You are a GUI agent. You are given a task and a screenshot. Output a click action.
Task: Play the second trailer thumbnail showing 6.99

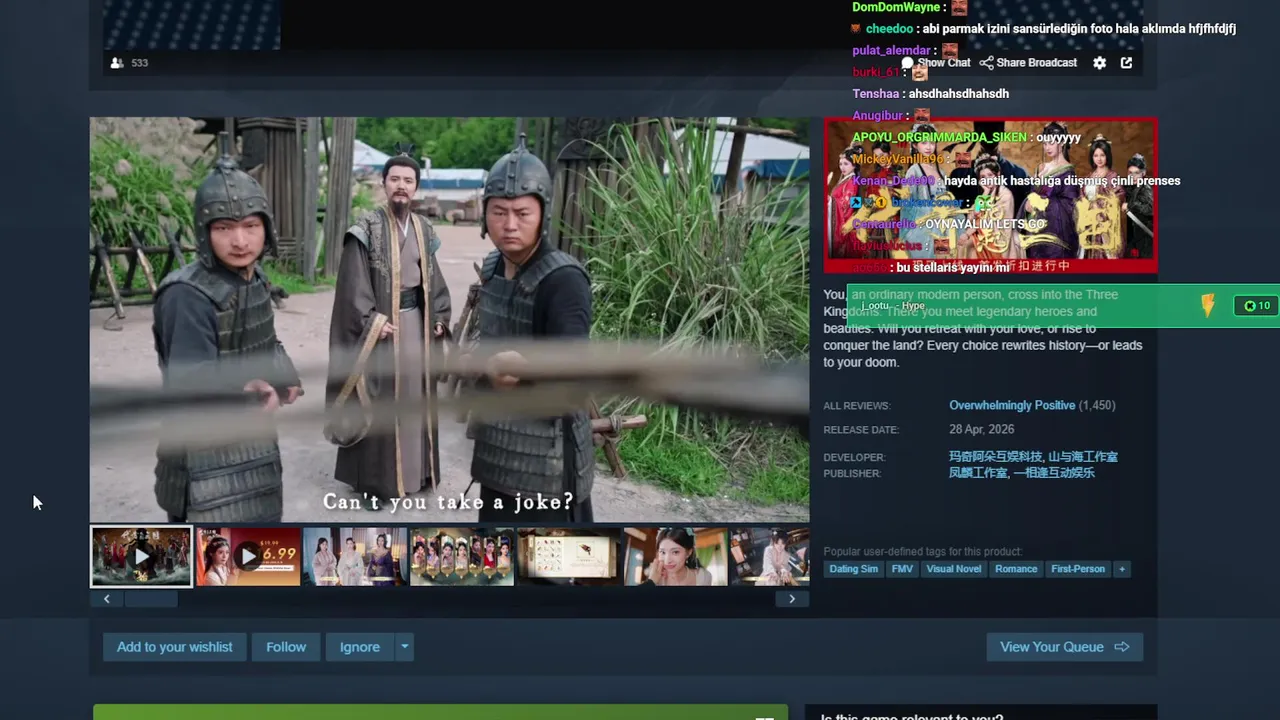(x=248, y=557)
